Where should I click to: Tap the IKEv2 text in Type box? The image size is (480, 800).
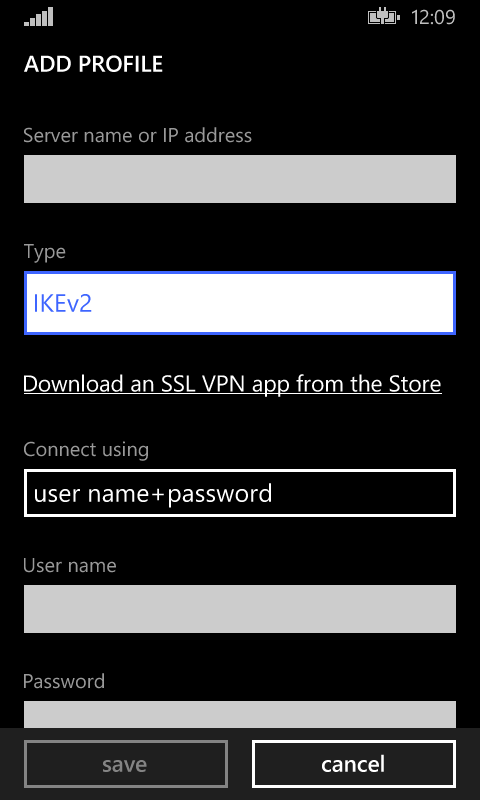(x=63, y=304)
